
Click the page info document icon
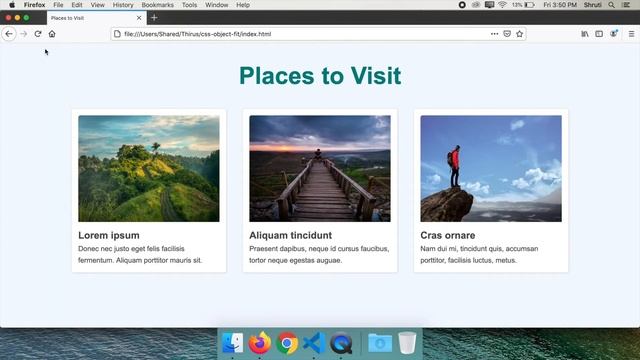point(117,34)
